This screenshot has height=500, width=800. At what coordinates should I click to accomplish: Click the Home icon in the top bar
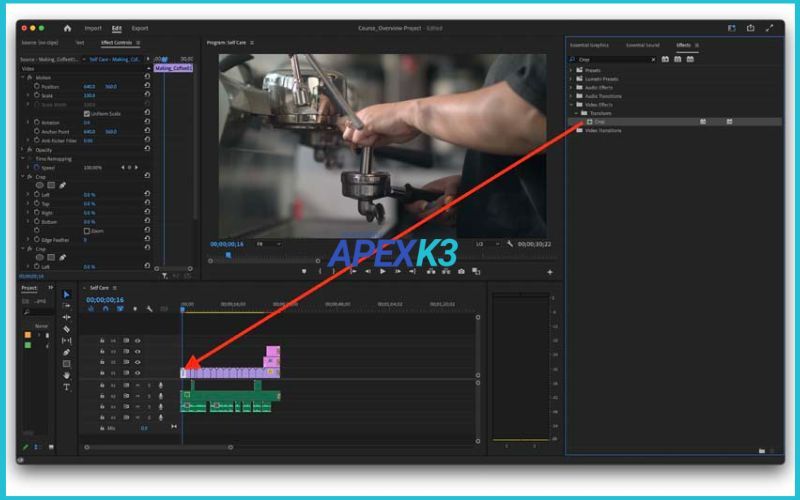pyautogui.click(x=68, y=28)
